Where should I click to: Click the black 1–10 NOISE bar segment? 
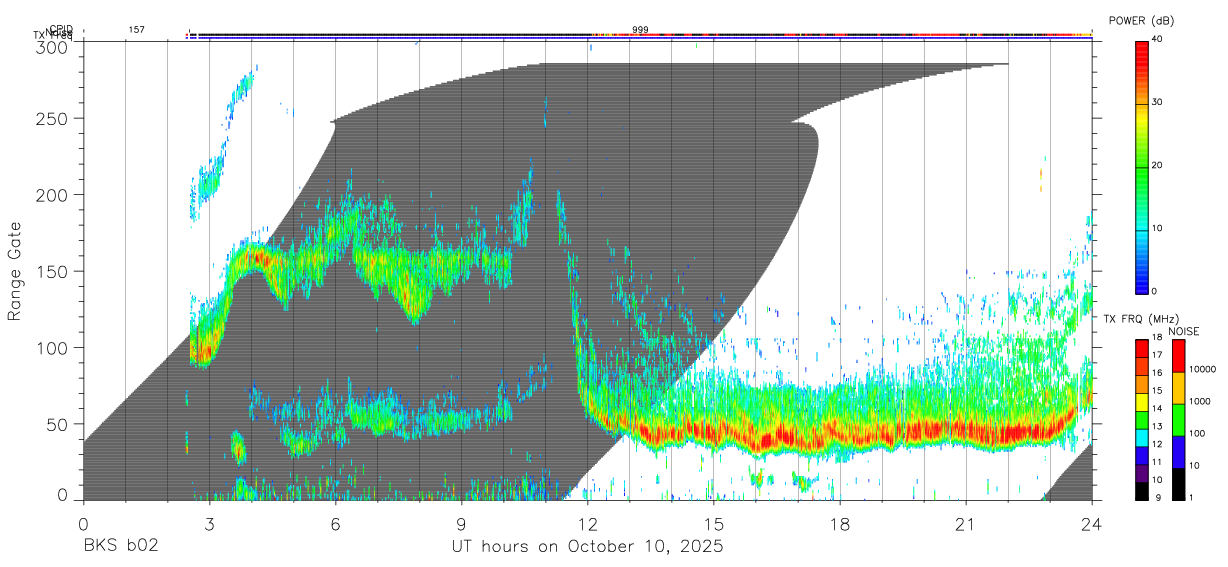[x=1178, y=483]
